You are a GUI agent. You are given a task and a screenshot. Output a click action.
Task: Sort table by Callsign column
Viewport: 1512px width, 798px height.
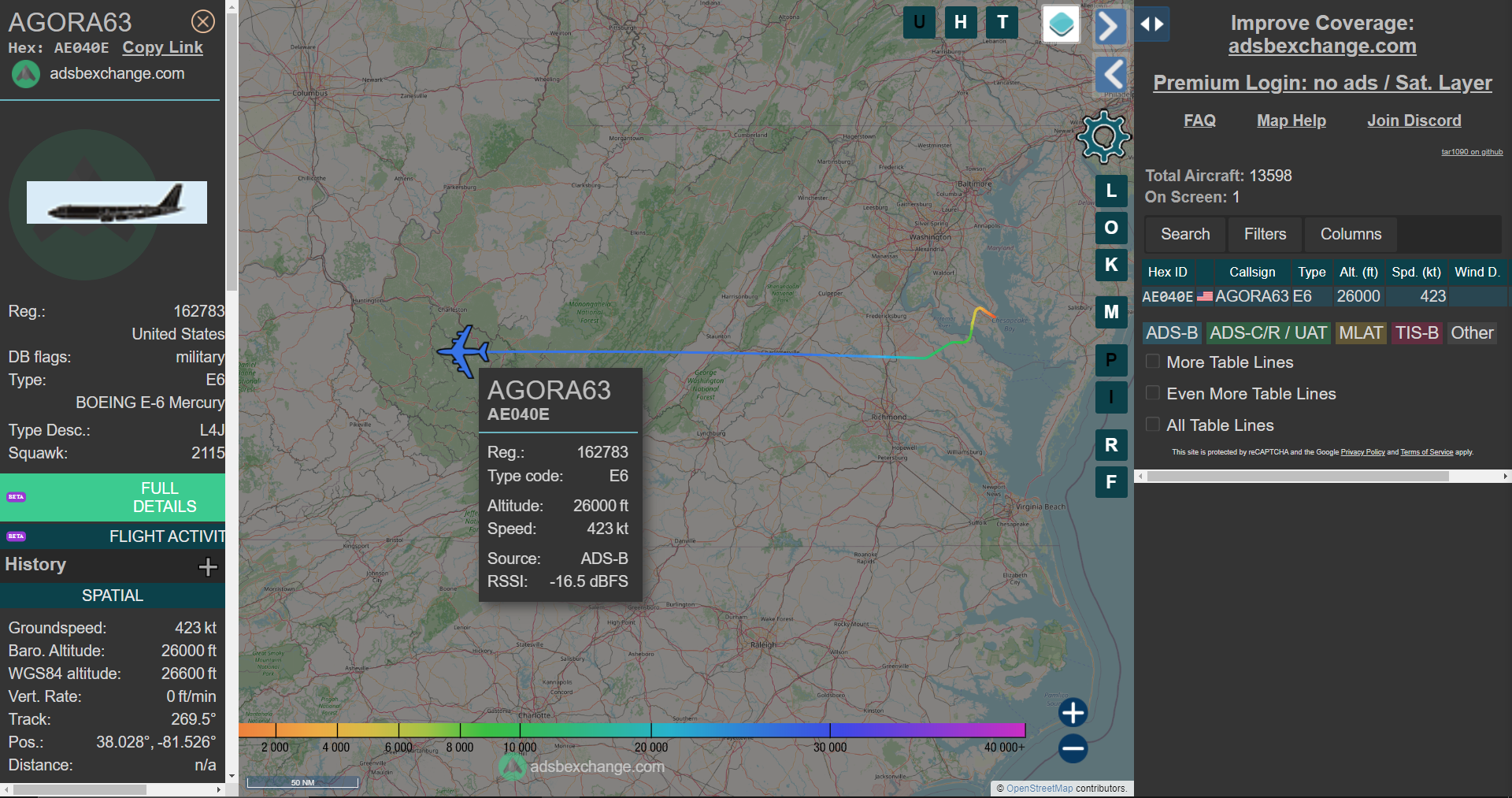tap(1252, 272)
